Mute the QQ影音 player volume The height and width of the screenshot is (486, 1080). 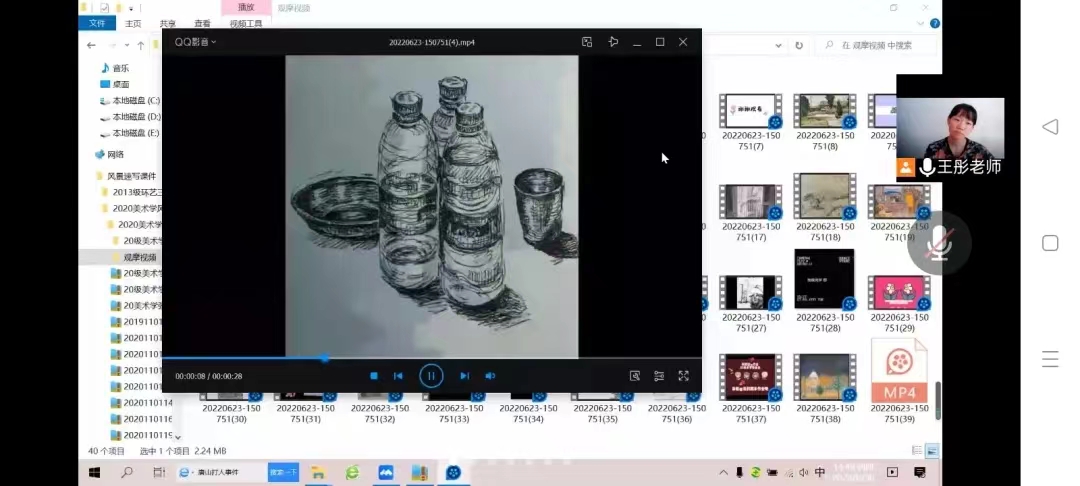pyautogui.click(x=490, y=376)
